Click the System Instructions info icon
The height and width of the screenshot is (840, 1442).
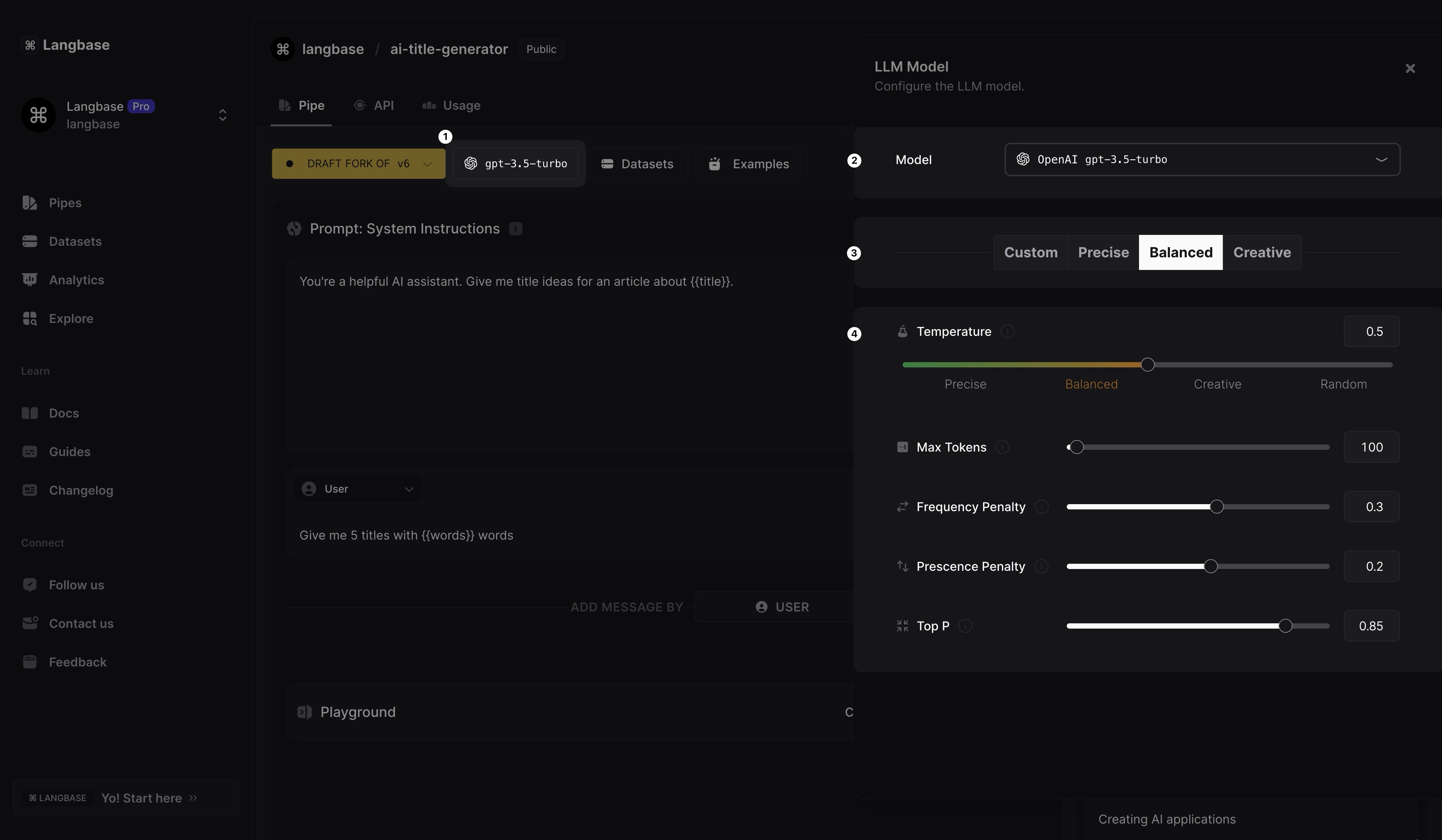516,229
